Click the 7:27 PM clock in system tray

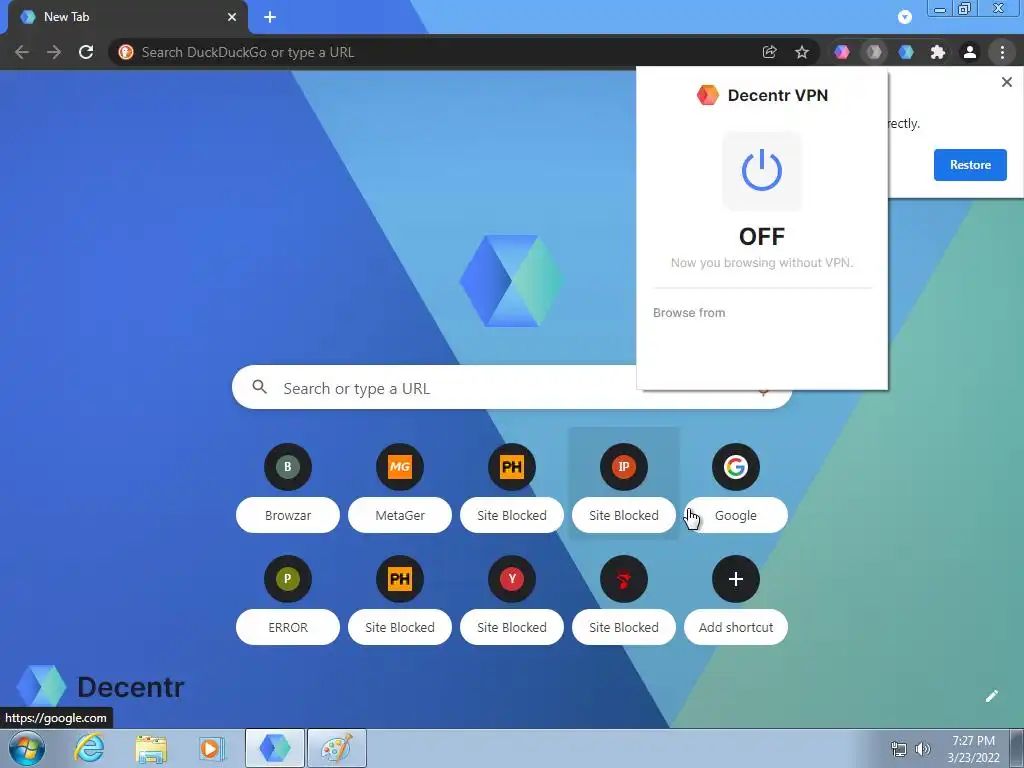973,741
